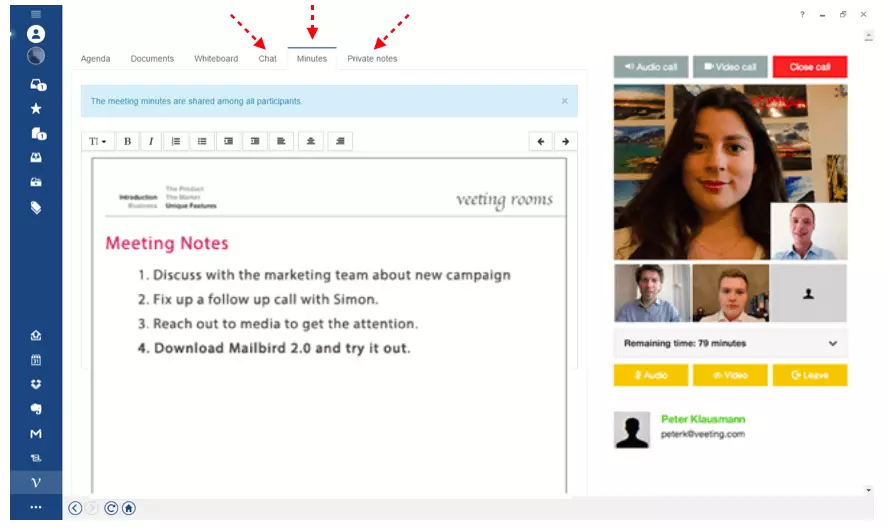Image resolution: width=887 pixels, height=529 pixels.
Task: Insert a numbered list
Action: [176, 141]
